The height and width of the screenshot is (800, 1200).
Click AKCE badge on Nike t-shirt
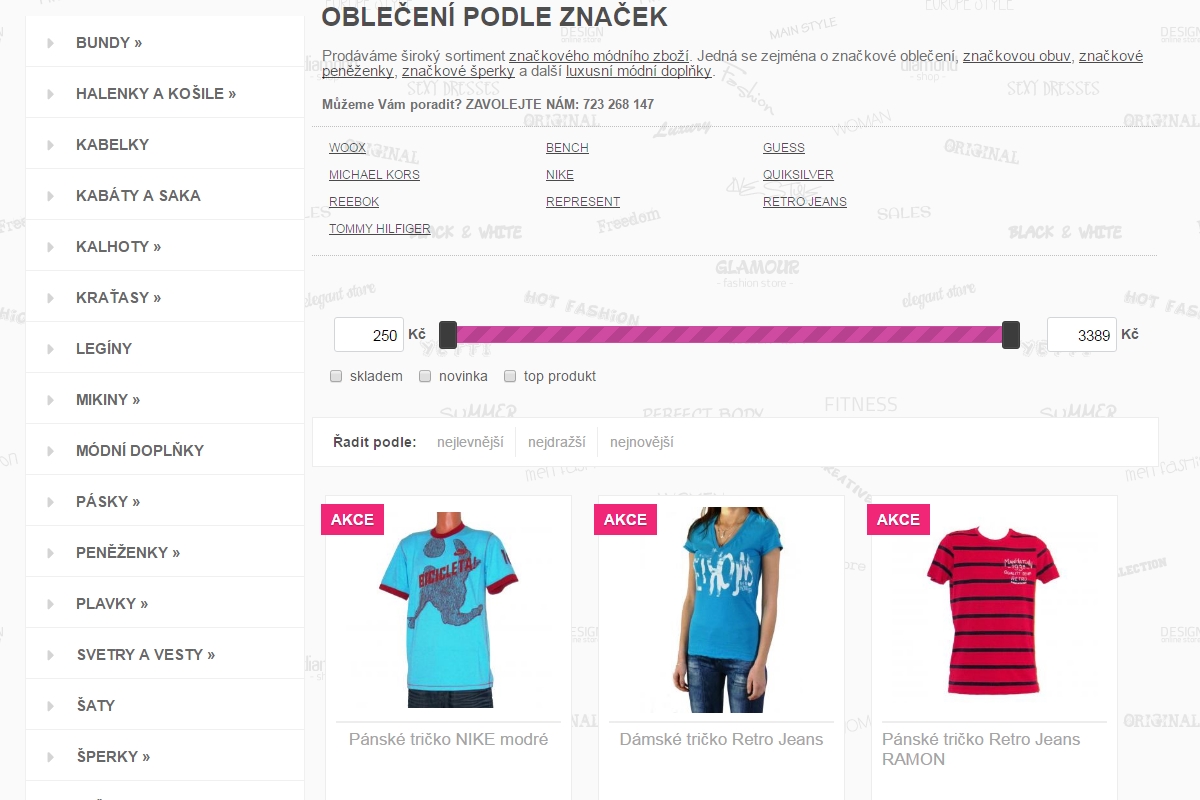tap(352, 519)
